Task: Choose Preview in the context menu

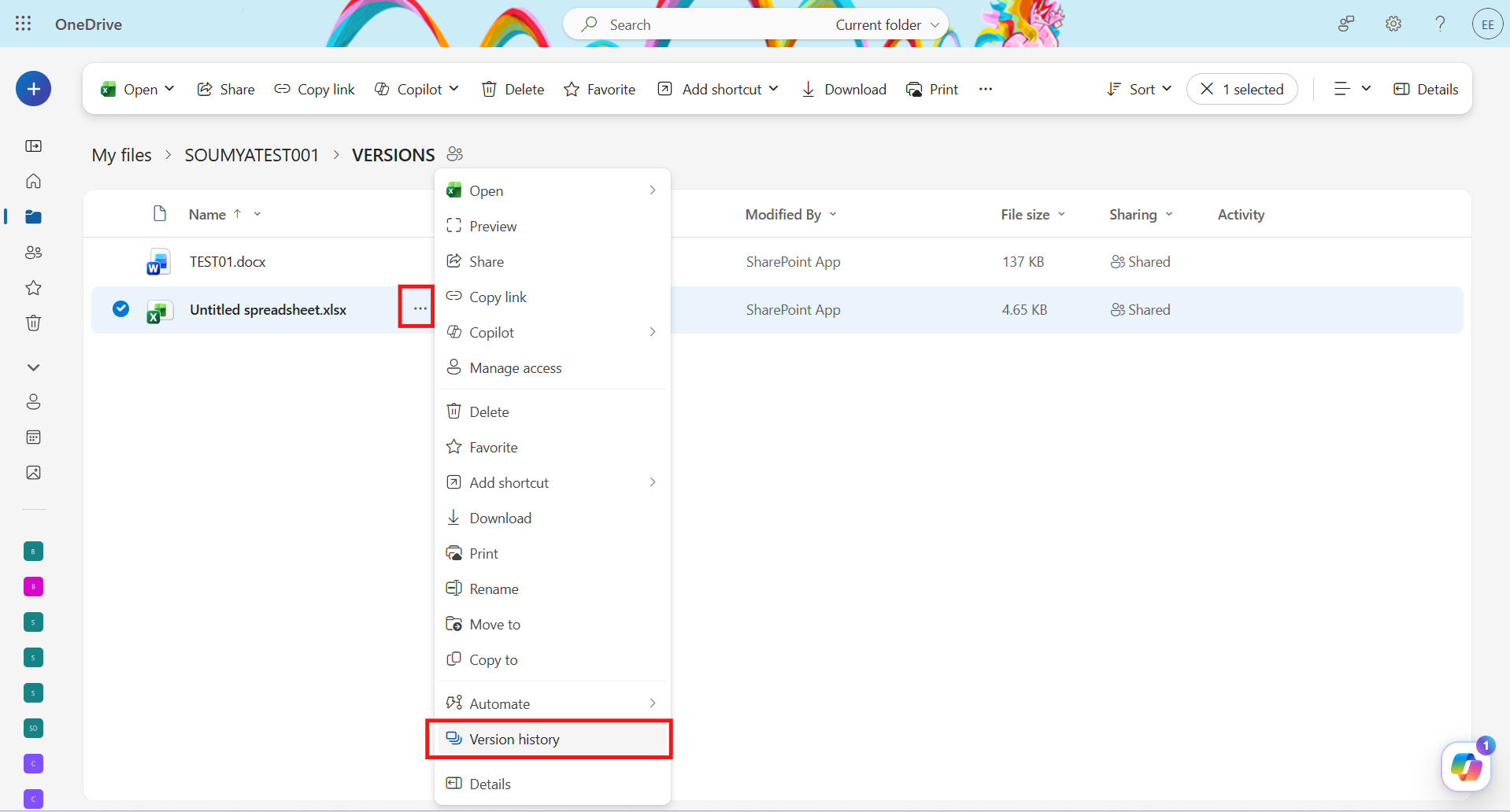Action: click(552, 226)
